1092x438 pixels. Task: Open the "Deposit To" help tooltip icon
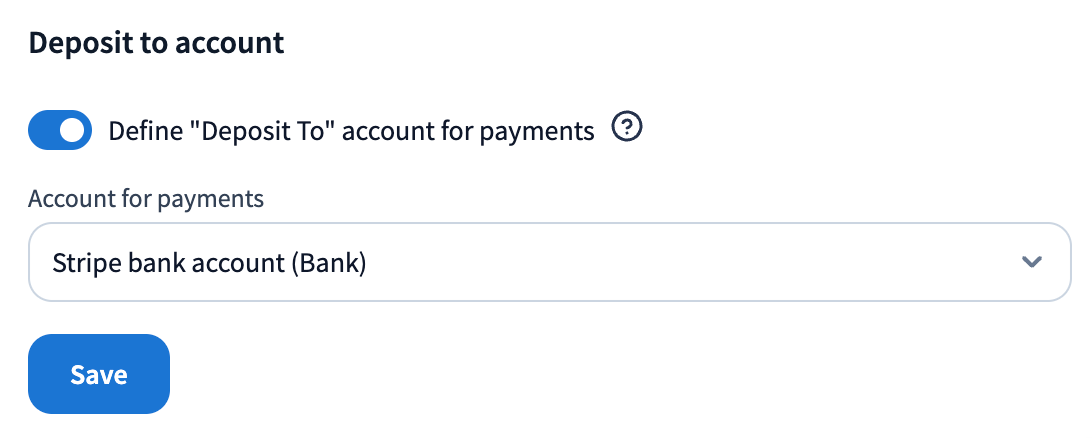pos(627,128)
